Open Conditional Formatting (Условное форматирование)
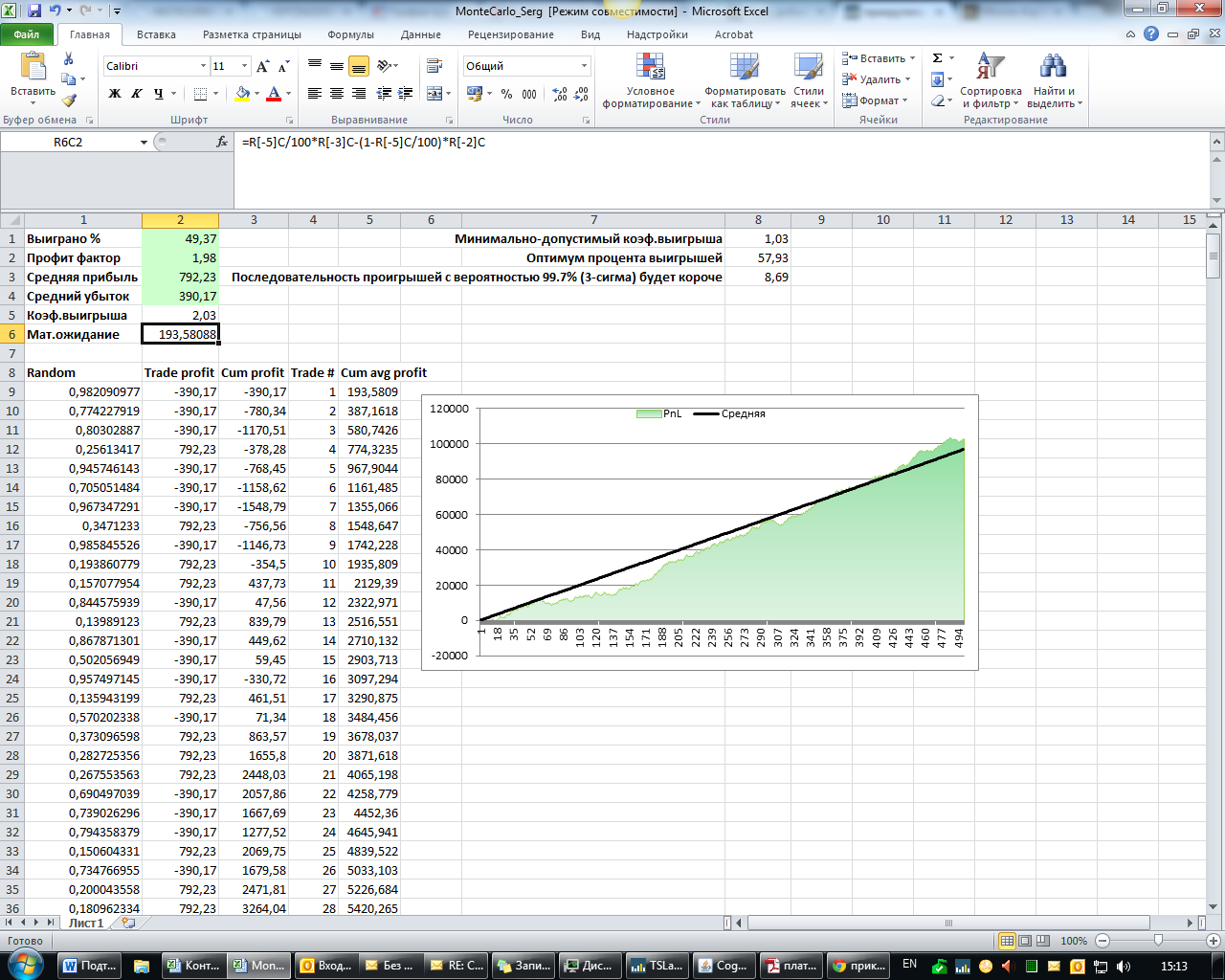The image size is (1225, 980). point(650,81)
